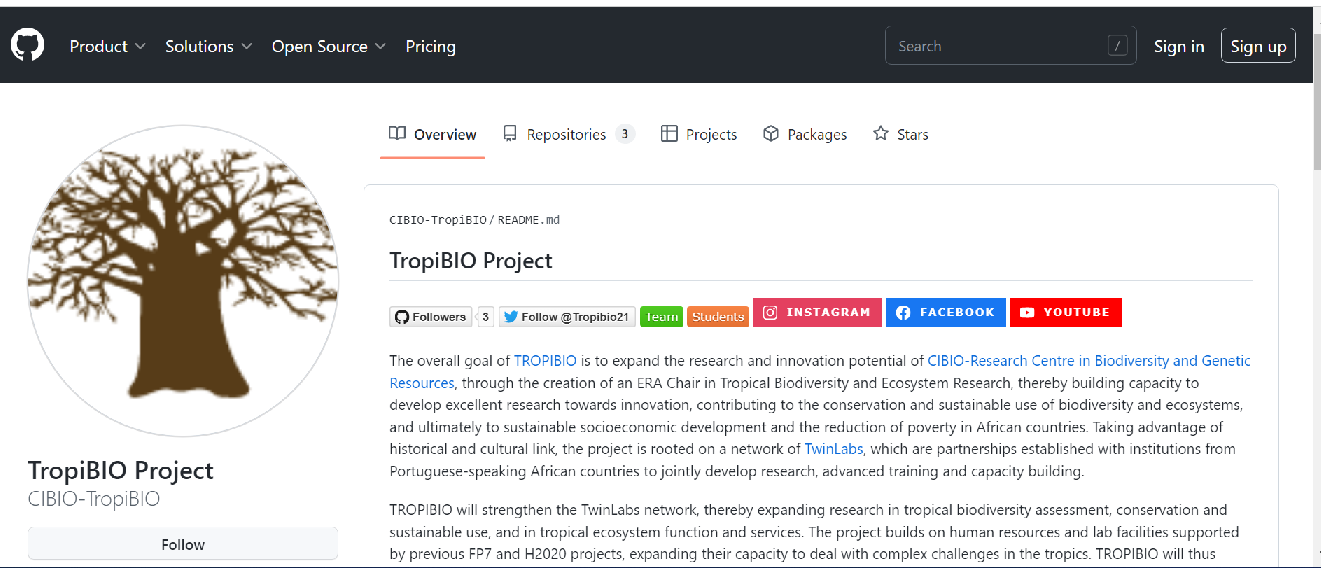Switch to the Projects tab
1321x568 pixels.
[699, 134]
